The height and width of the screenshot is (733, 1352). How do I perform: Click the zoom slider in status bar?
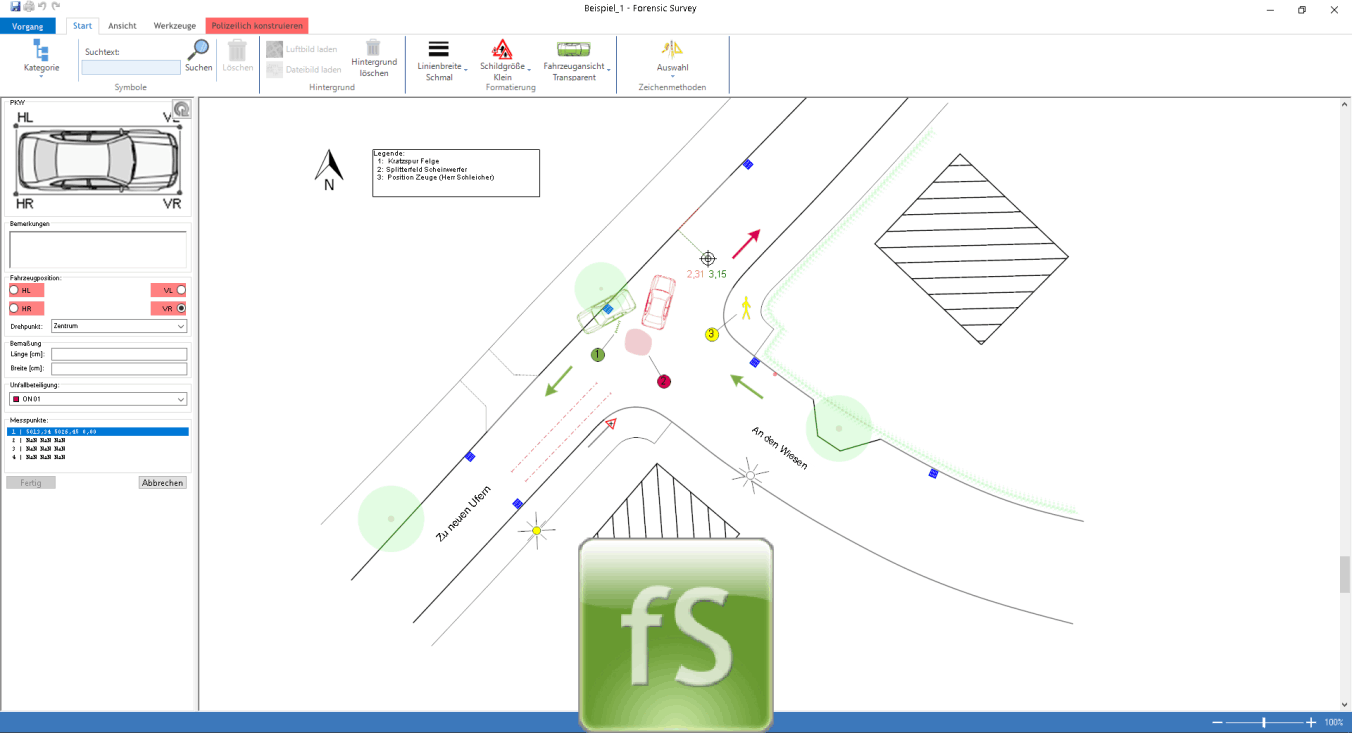1265,722
